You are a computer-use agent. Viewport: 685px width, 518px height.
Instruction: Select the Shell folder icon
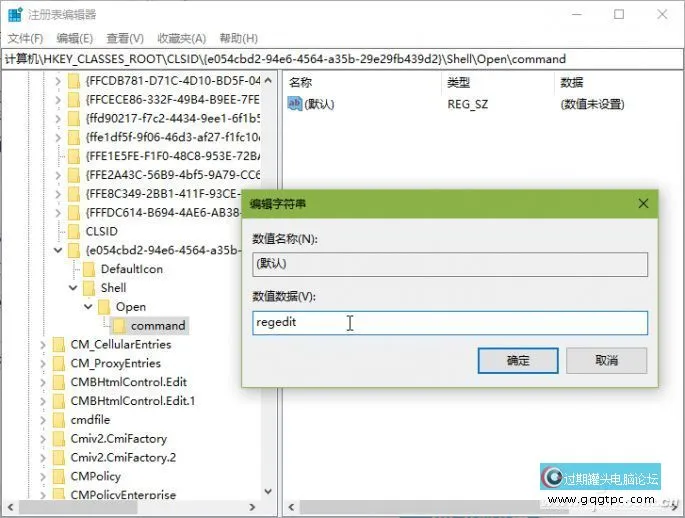(89, 288)
